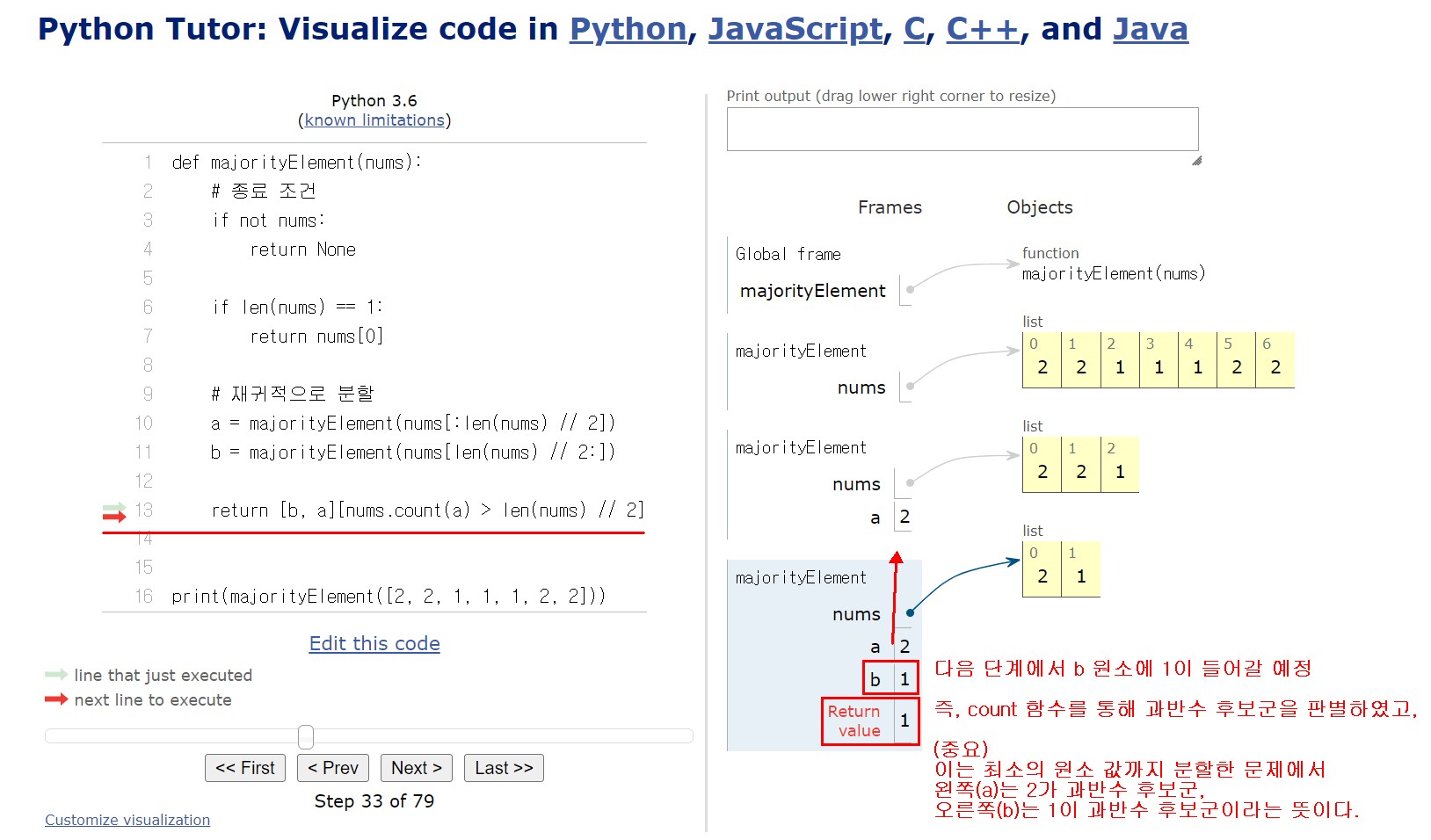Click line 7 return nums[0]
The width and height of the screenshot is (1431, 840).
point(316,337)
